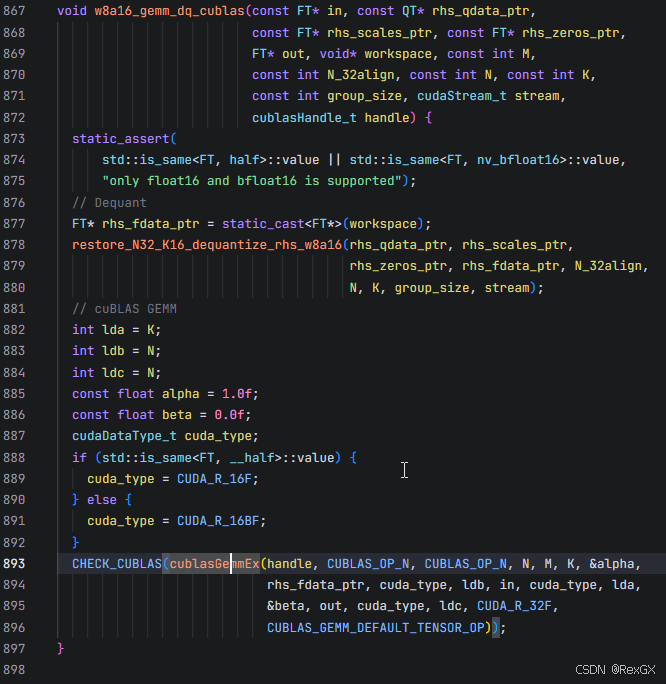
Task: Click line number 873 in gutter
Action: pyautogui.click(x=14, y=139)
